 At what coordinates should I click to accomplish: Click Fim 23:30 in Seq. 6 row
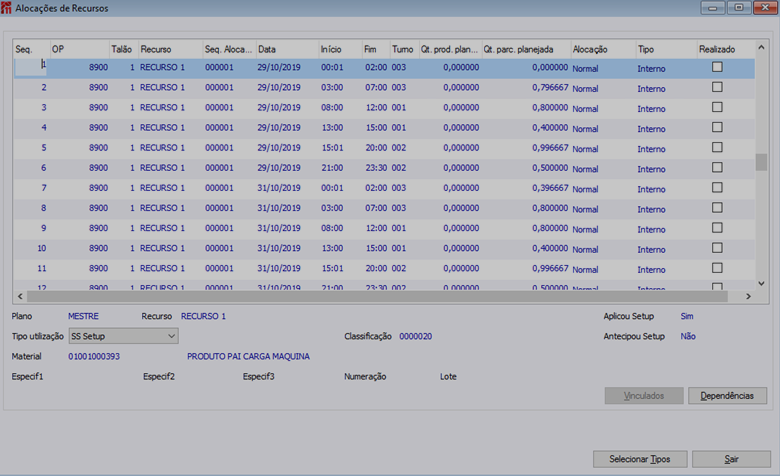pos(376,168)
